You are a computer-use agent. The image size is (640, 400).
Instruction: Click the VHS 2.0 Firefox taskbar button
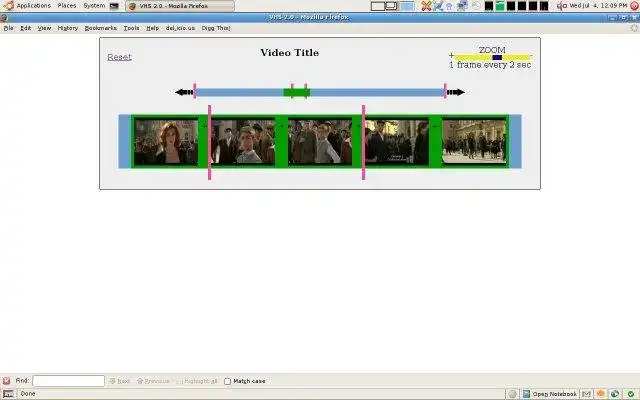(x=180, y=6)
